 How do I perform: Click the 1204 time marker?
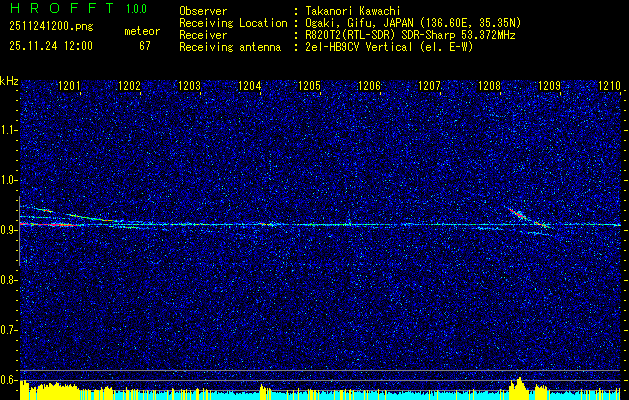point(250,86)
